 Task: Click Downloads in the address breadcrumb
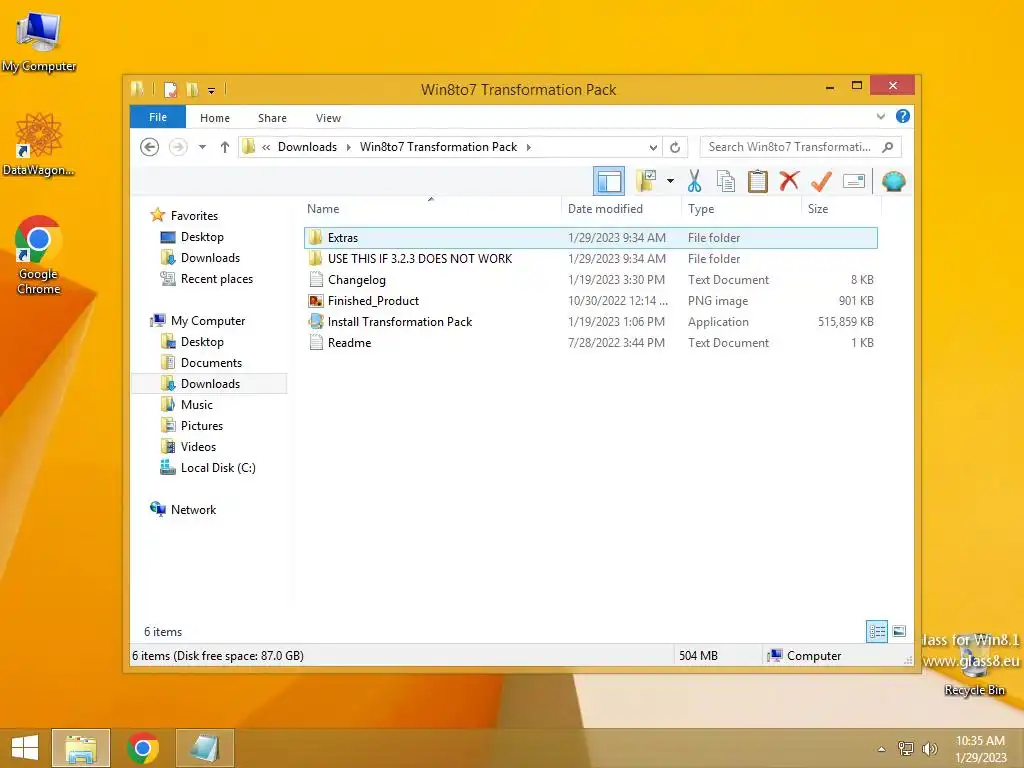pos(307,147)
